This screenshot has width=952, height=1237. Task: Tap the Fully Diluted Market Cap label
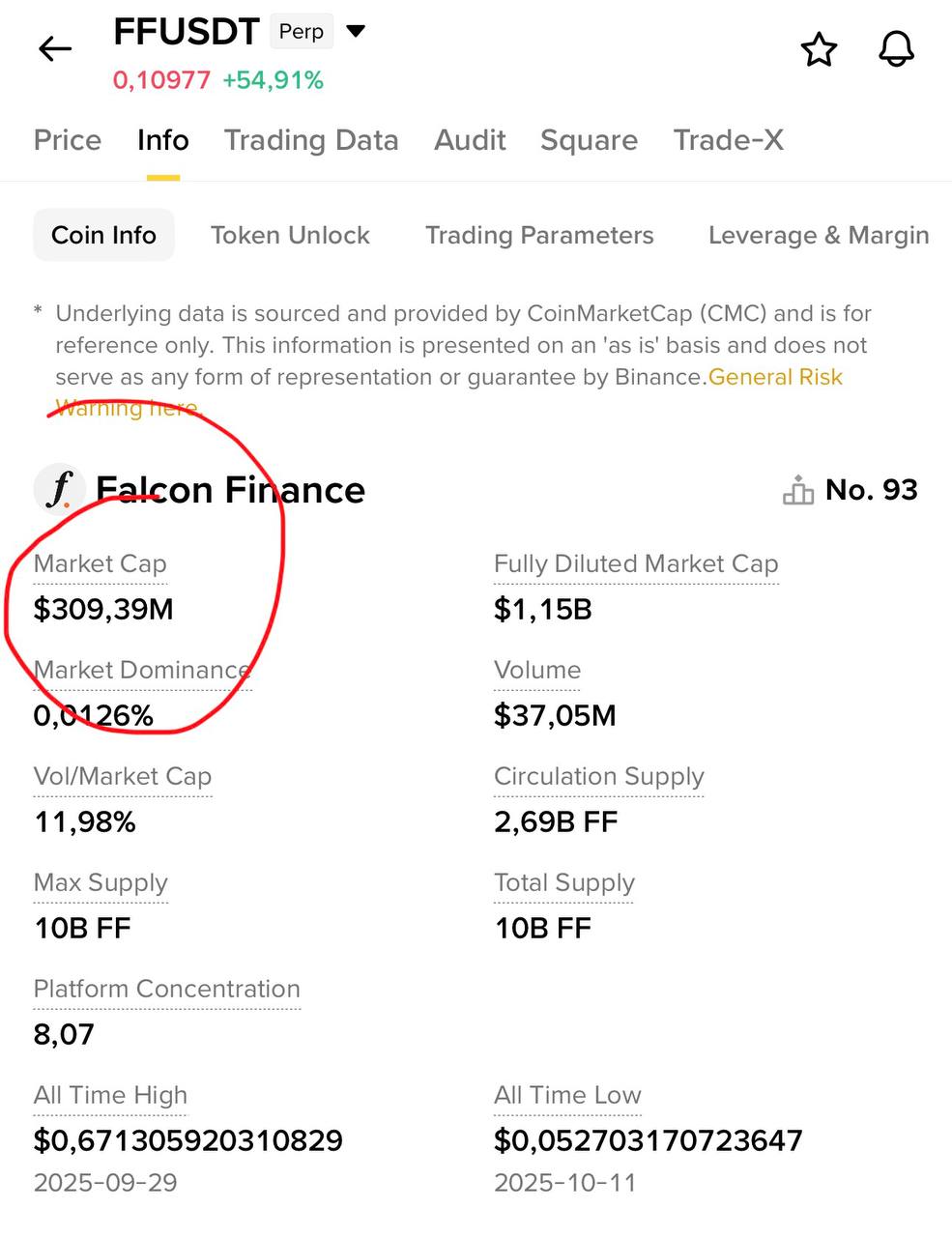pyautogui.click(x=636, y=563)
